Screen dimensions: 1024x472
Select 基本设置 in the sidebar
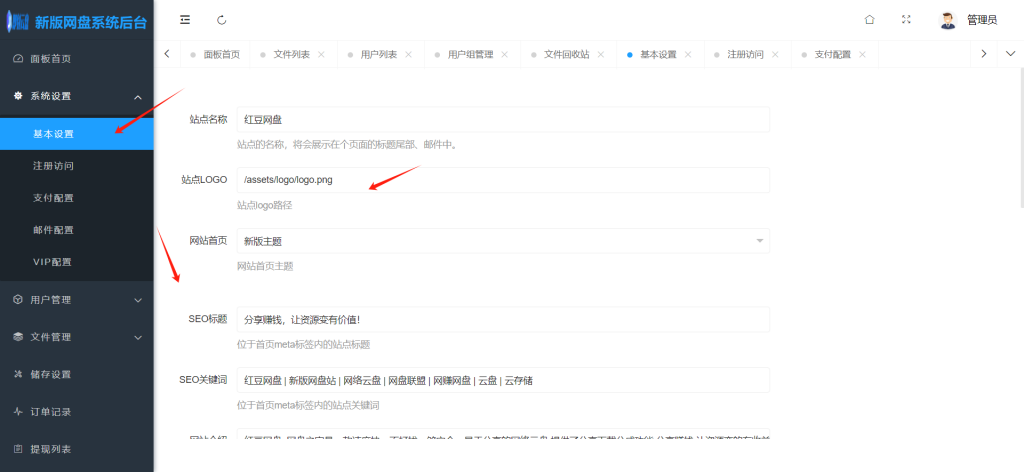pyautogui.click(x=76, y=134)
